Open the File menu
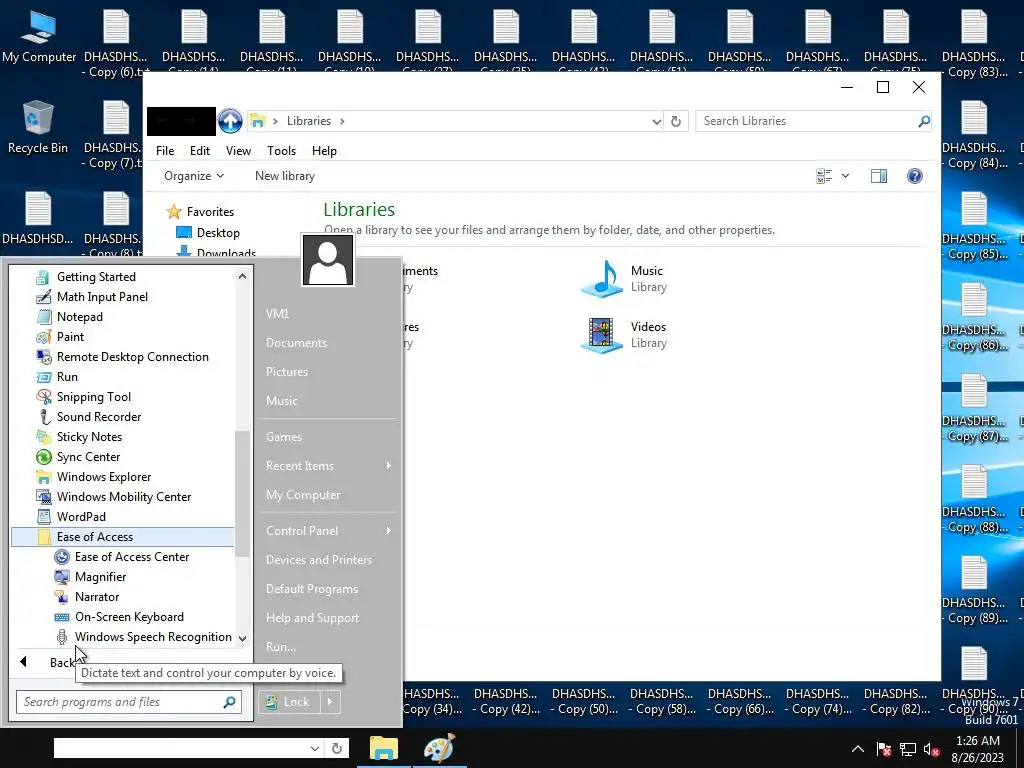 coord(165,151)
